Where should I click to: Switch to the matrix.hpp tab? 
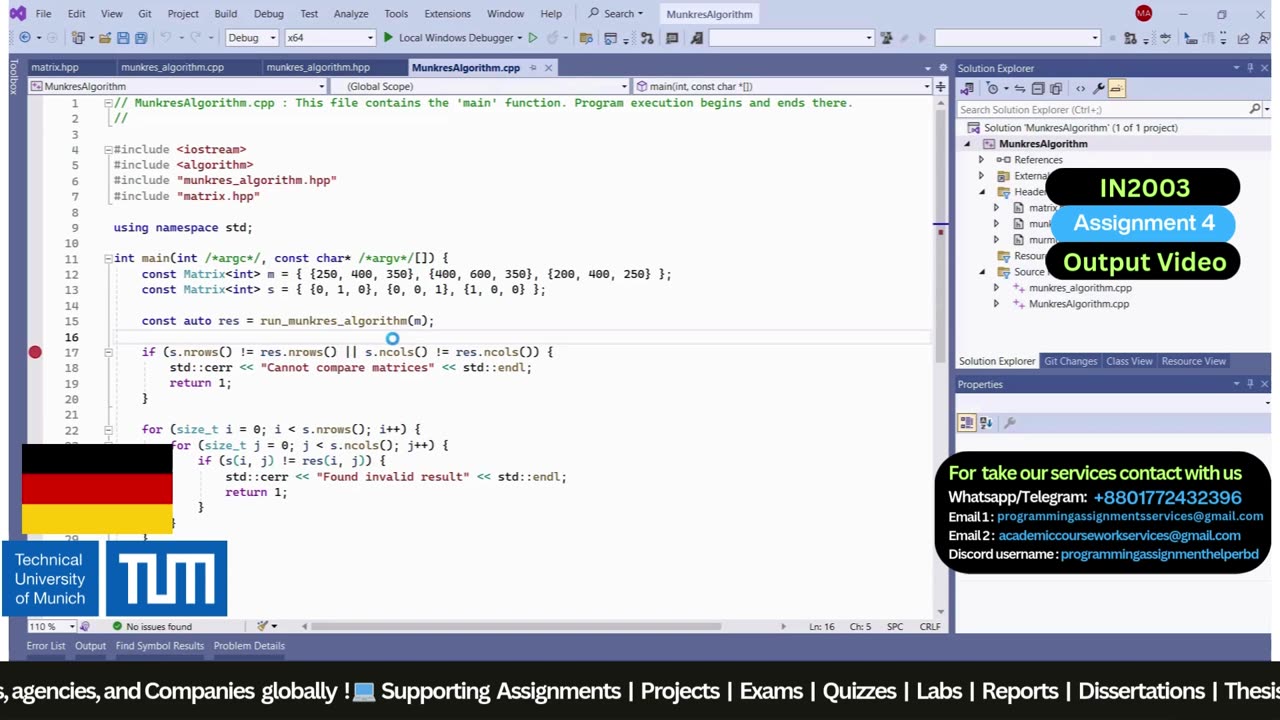pos(55,68)
